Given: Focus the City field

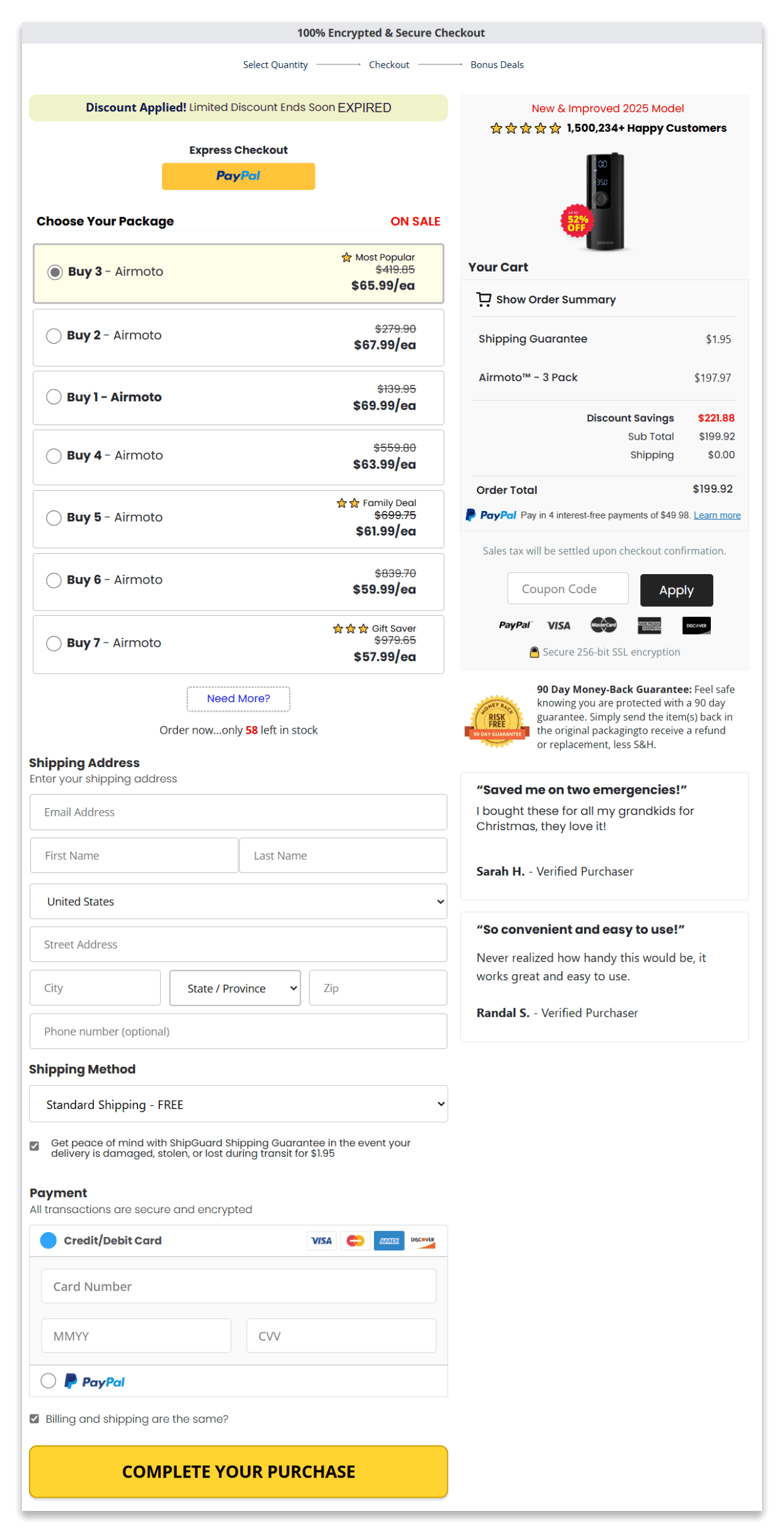Looking at the screenshot, I should click(x=95, y=988).
